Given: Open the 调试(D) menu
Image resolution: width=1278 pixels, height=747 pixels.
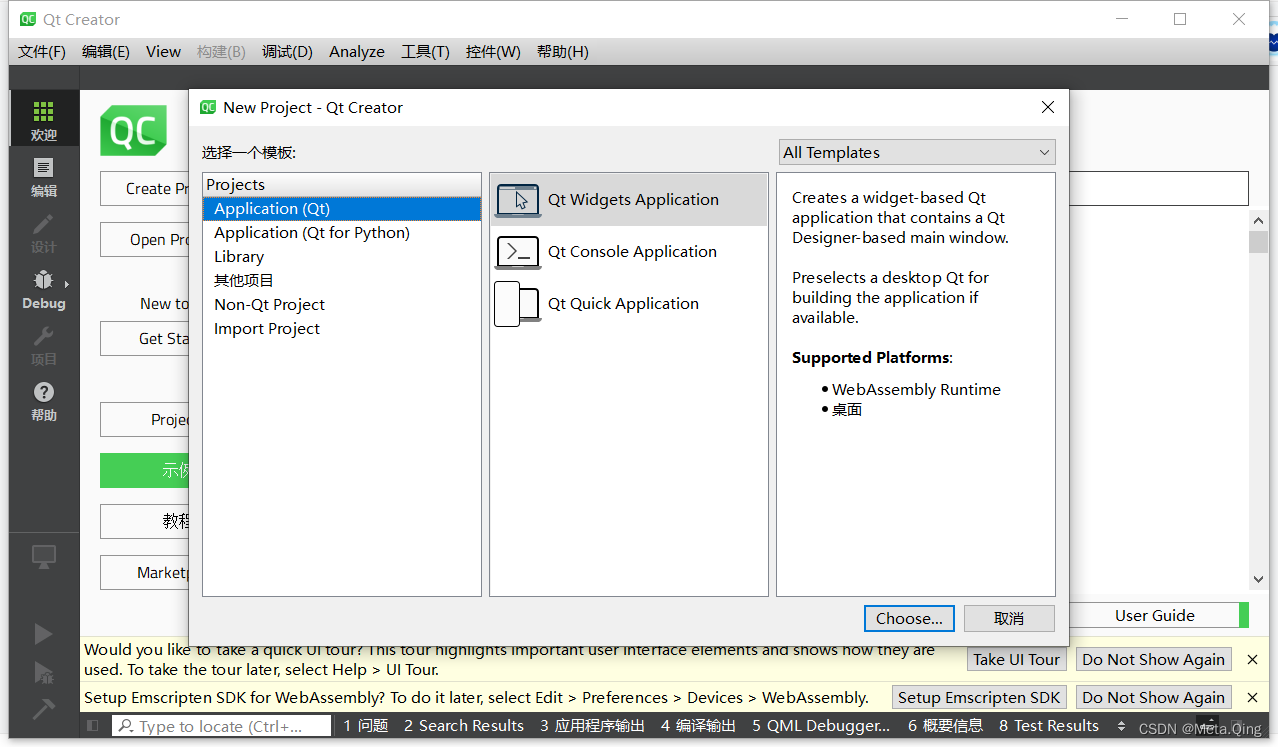Looking at the screenshot, I should [x=287, y=52].
